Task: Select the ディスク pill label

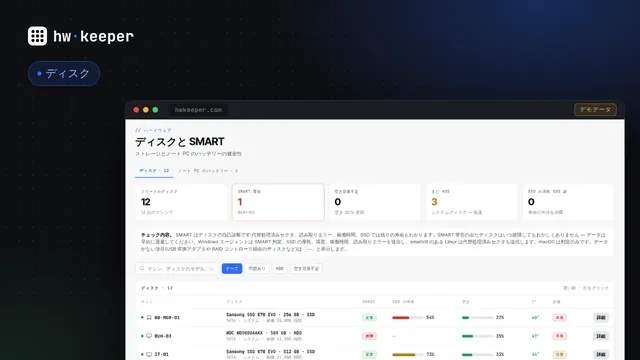Action: (x=64, y=73)
